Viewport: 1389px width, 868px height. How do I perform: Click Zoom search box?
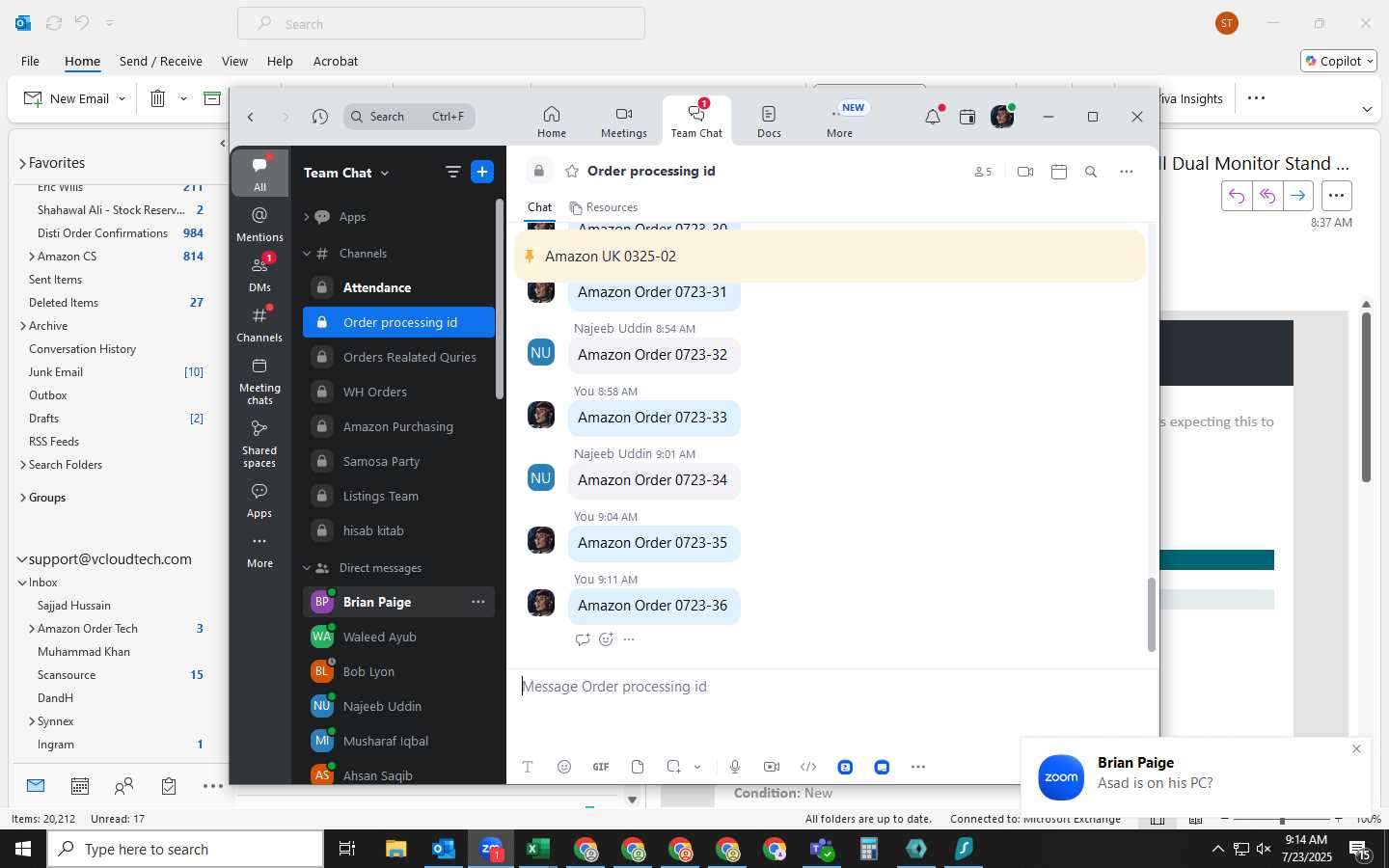coord(409,117)
